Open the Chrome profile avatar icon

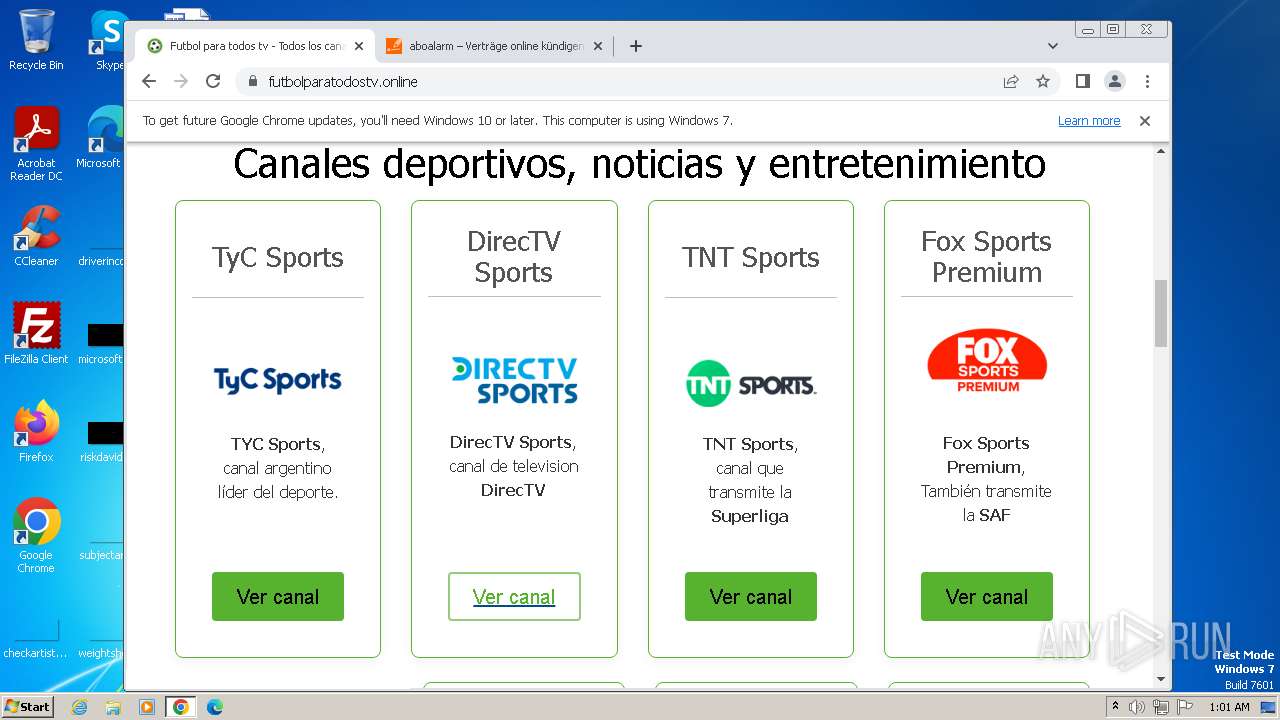[1115, 81]
